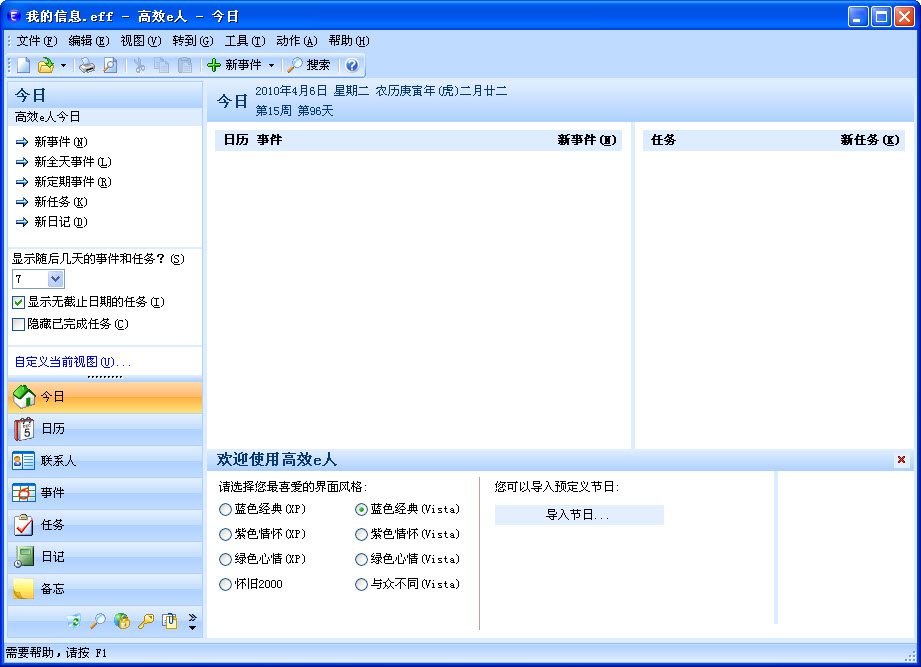Screen dimensions: 921x667
Task: Select 紫色情怀(XP) interface style
Action: point(263,534)
